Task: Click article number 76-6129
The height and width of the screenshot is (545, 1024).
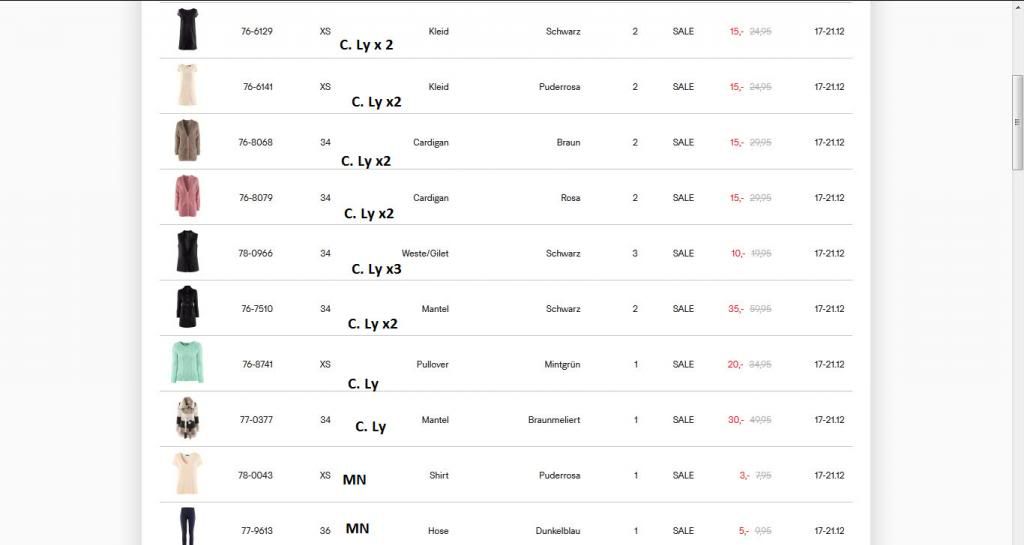Action: (256, 31)
